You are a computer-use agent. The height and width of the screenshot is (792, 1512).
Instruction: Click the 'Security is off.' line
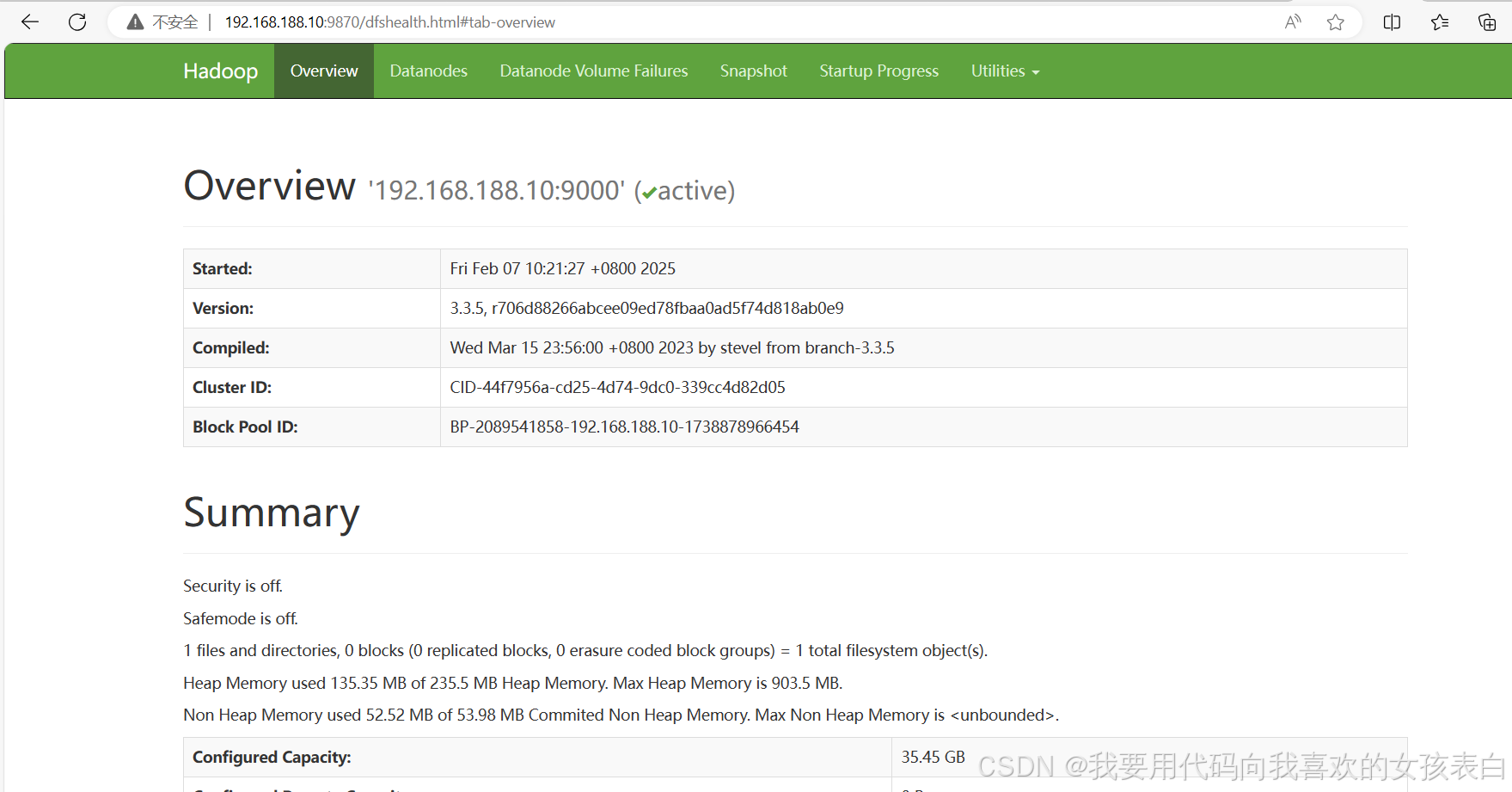233,586
